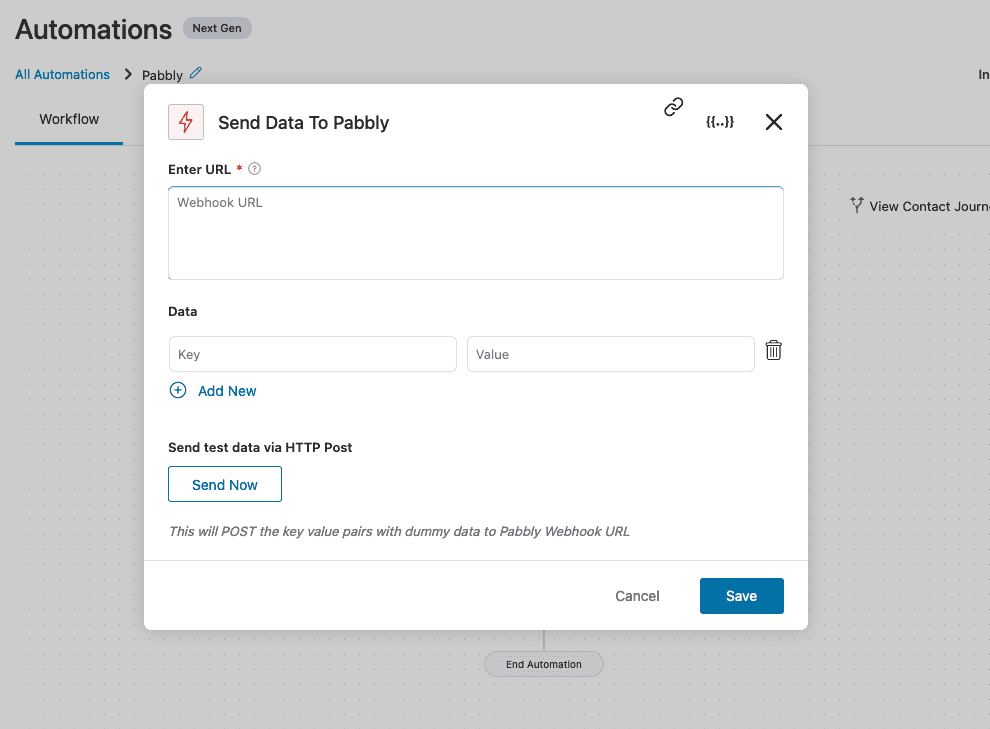Viewport: 990px width, 729px height.
Task: Click the Pabbly breadcrumb name
Action: coord(162,75)
